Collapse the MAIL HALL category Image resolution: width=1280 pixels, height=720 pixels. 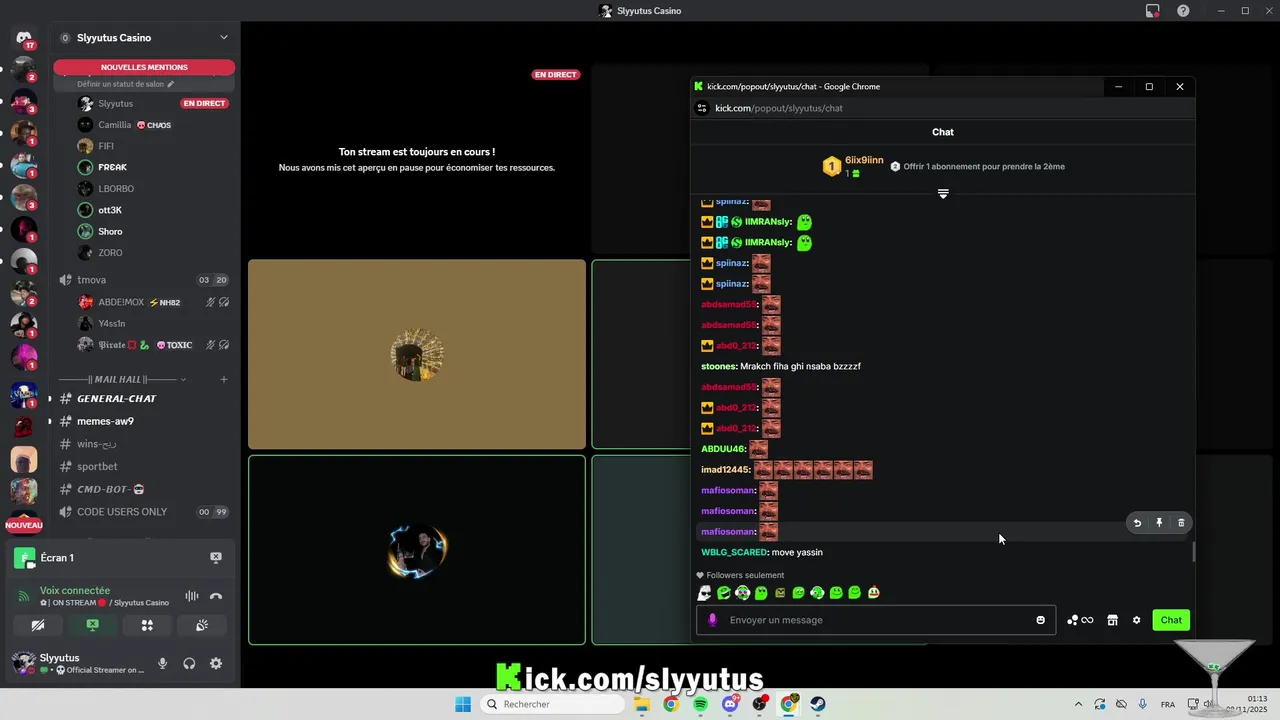[120, 379]
